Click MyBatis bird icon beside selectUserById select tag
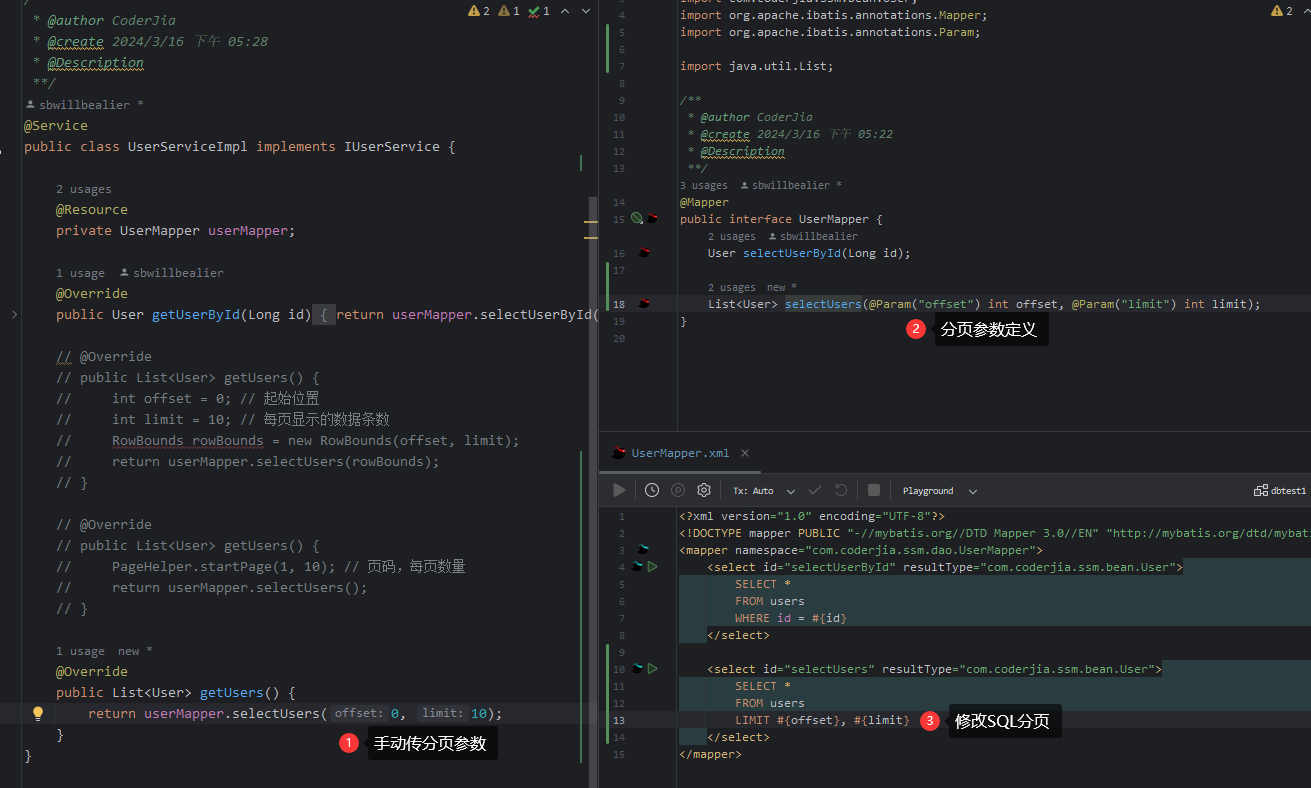Screen dimensions: 1311x788 (637, 567)
